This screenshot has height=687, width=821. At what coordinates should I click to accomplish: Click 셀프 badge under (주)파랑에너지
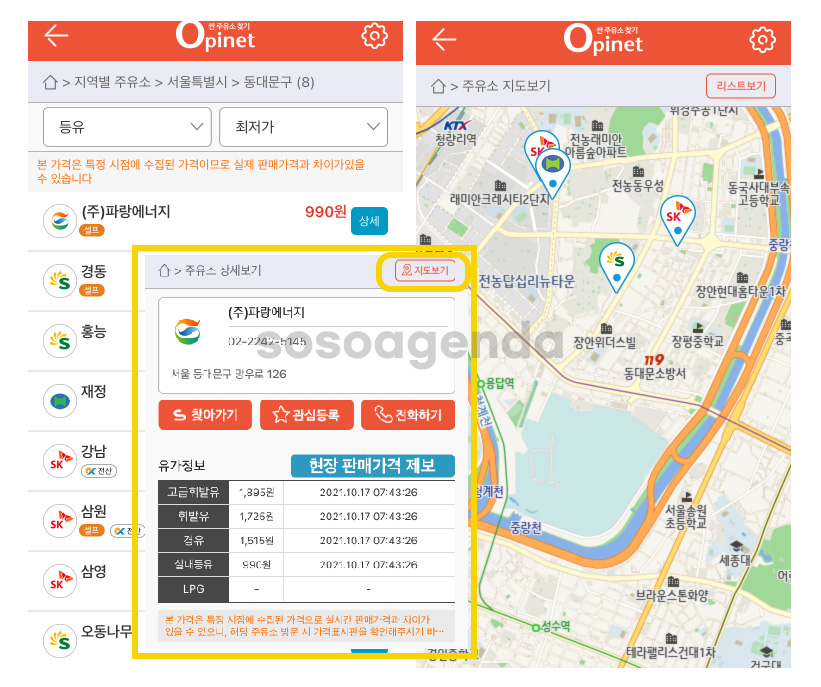[92, 230]
